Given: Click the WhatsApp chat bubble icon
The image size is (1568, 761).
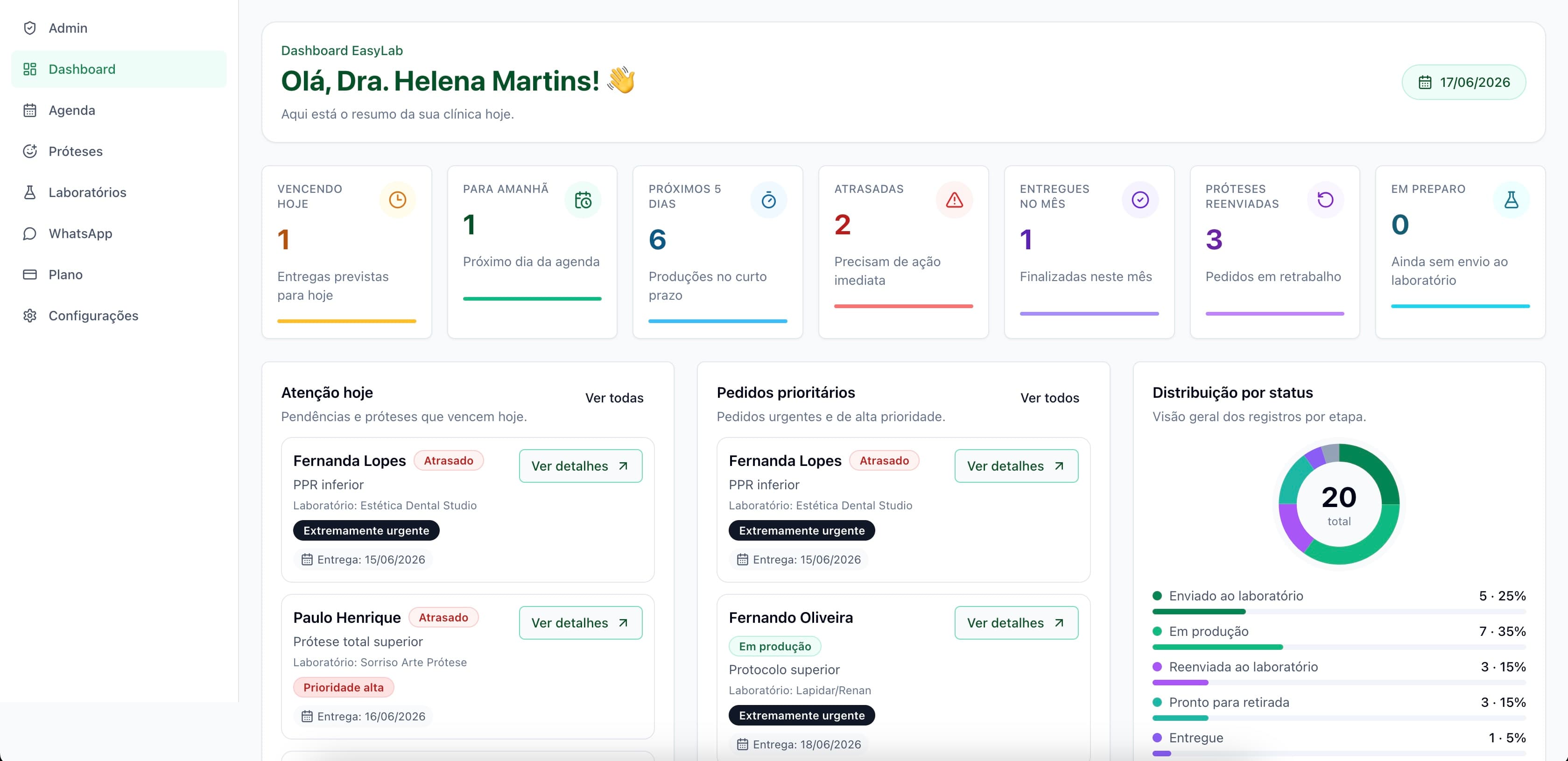Looking at the screenshot, I should [30, 233].
